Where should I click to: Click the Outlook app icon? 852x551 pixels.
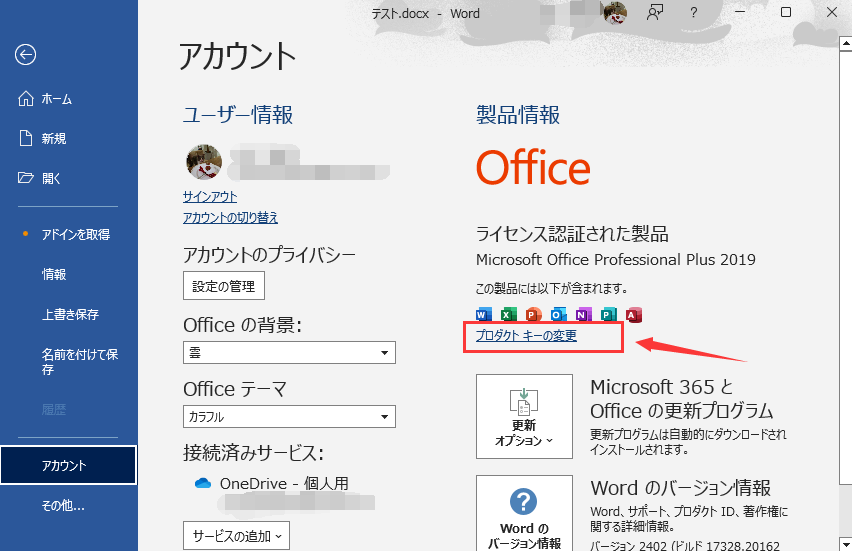click(559, 314)
